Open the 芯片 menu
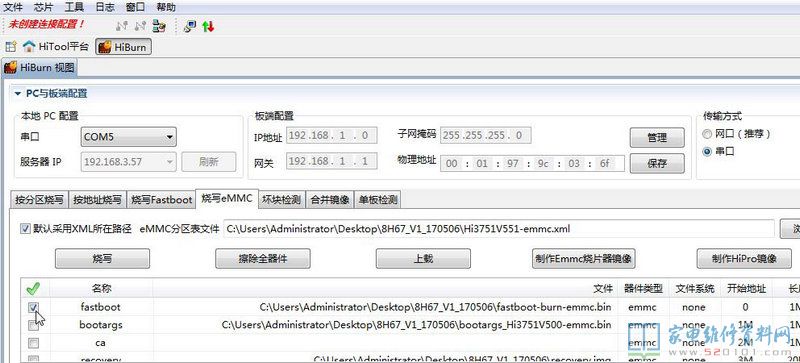Screen dimensions: 800x363 pos(43,7)
